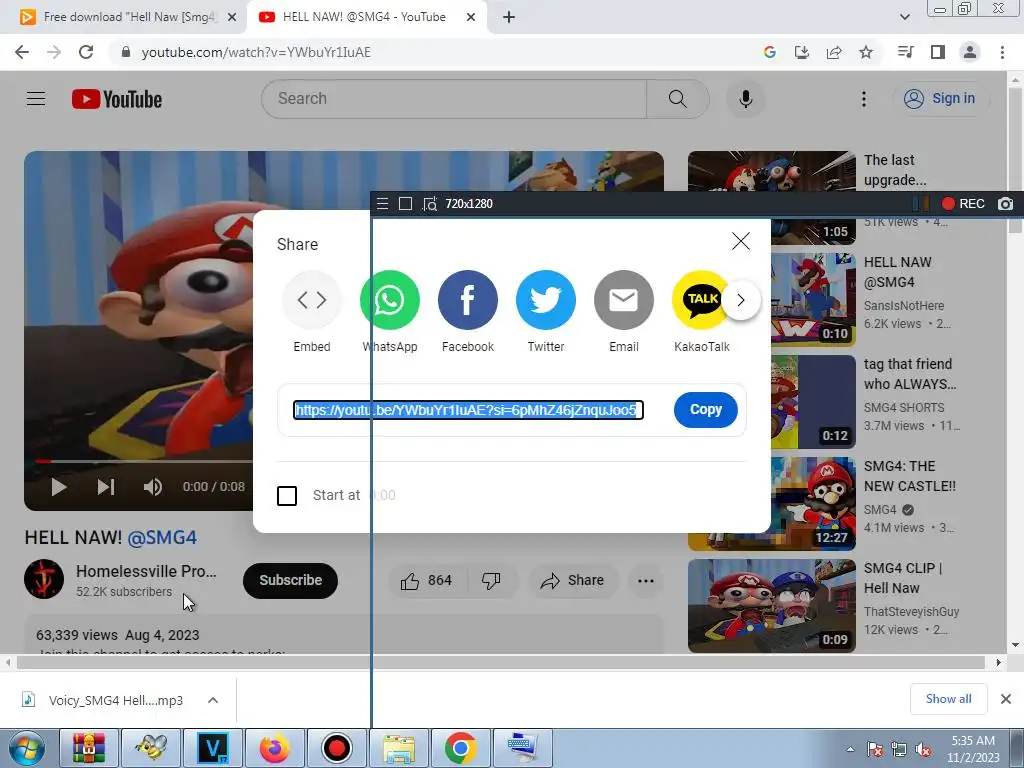Like the video with 864 likes
The height and width of the screenshot is (768, 1024).
click(x=426, y=581)
